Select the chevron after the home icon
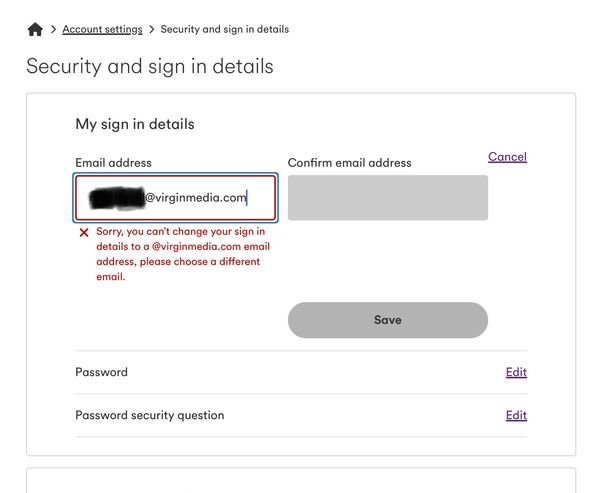The width and height of the screenshot is (600, 493). click(x=54, y=29)
